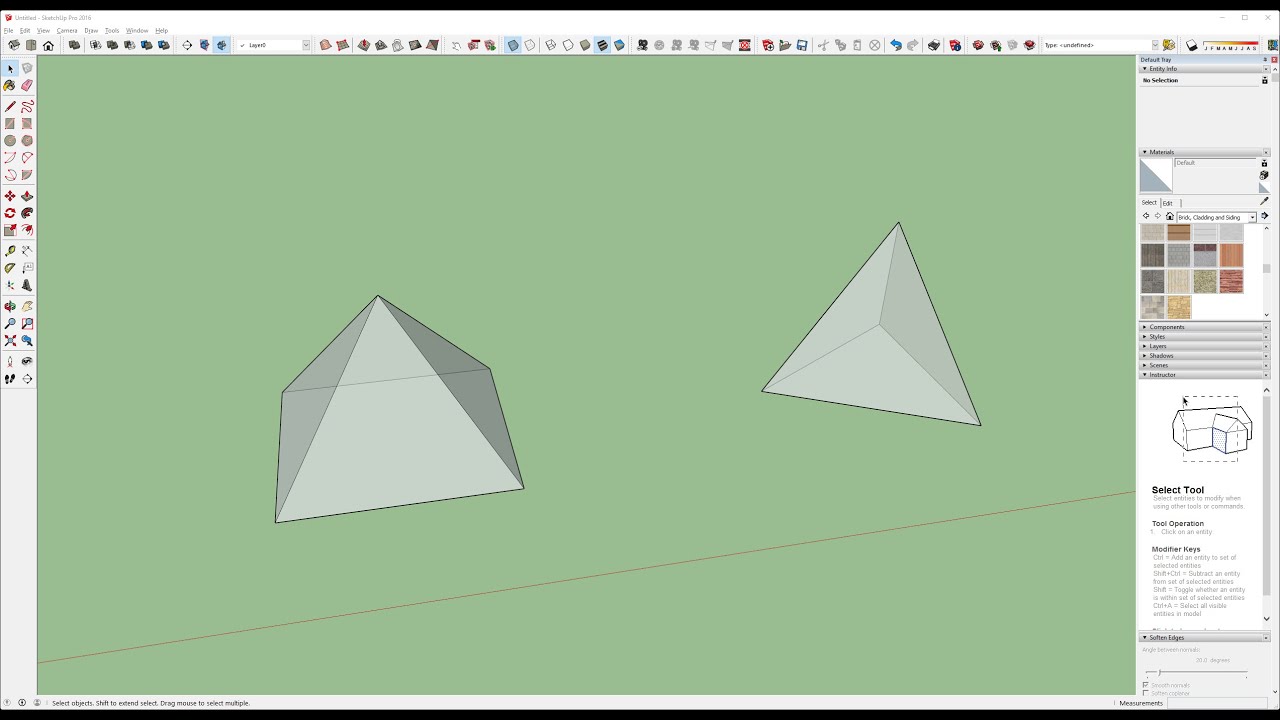Select the Scale tool
Screen dimensions: 1280x720
[x=10, y=230]
